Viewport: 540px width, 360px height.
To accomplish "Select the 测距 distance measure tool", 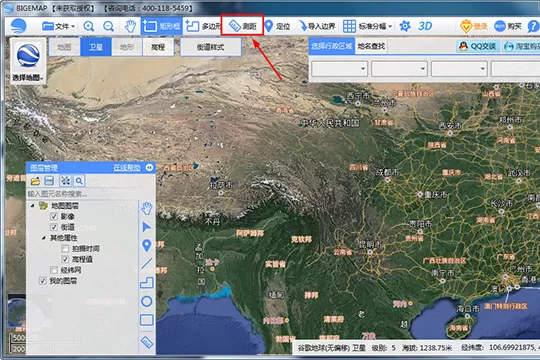I will pos(242,26).
